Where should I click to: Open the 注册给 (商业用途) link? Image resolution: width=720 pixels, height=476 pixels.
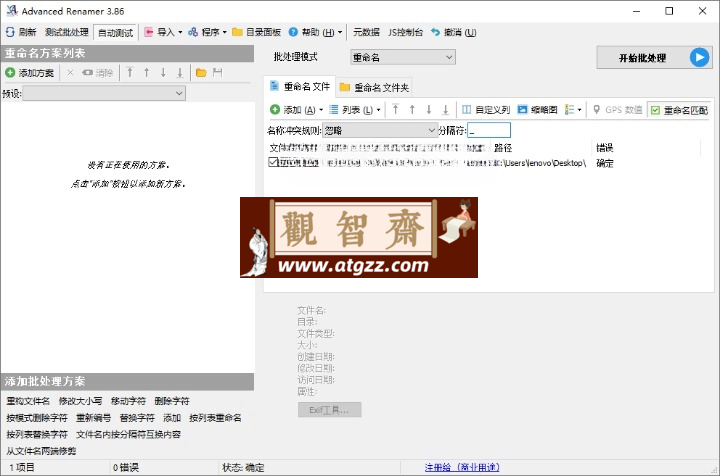[462, 467]
